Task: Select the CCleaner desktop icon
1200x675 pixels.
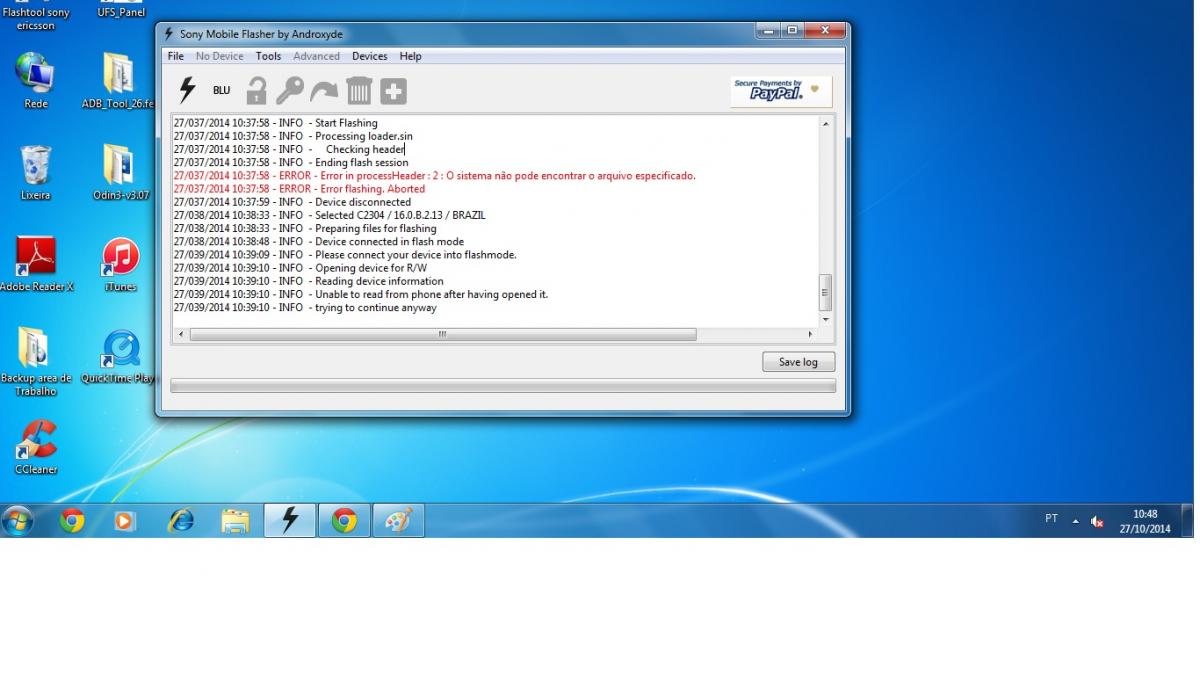Action: click(x=35, y=446)
